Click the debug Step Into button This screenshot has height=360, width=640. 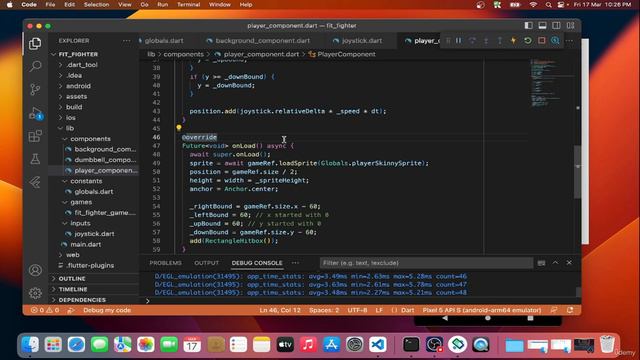coord(486,40)
